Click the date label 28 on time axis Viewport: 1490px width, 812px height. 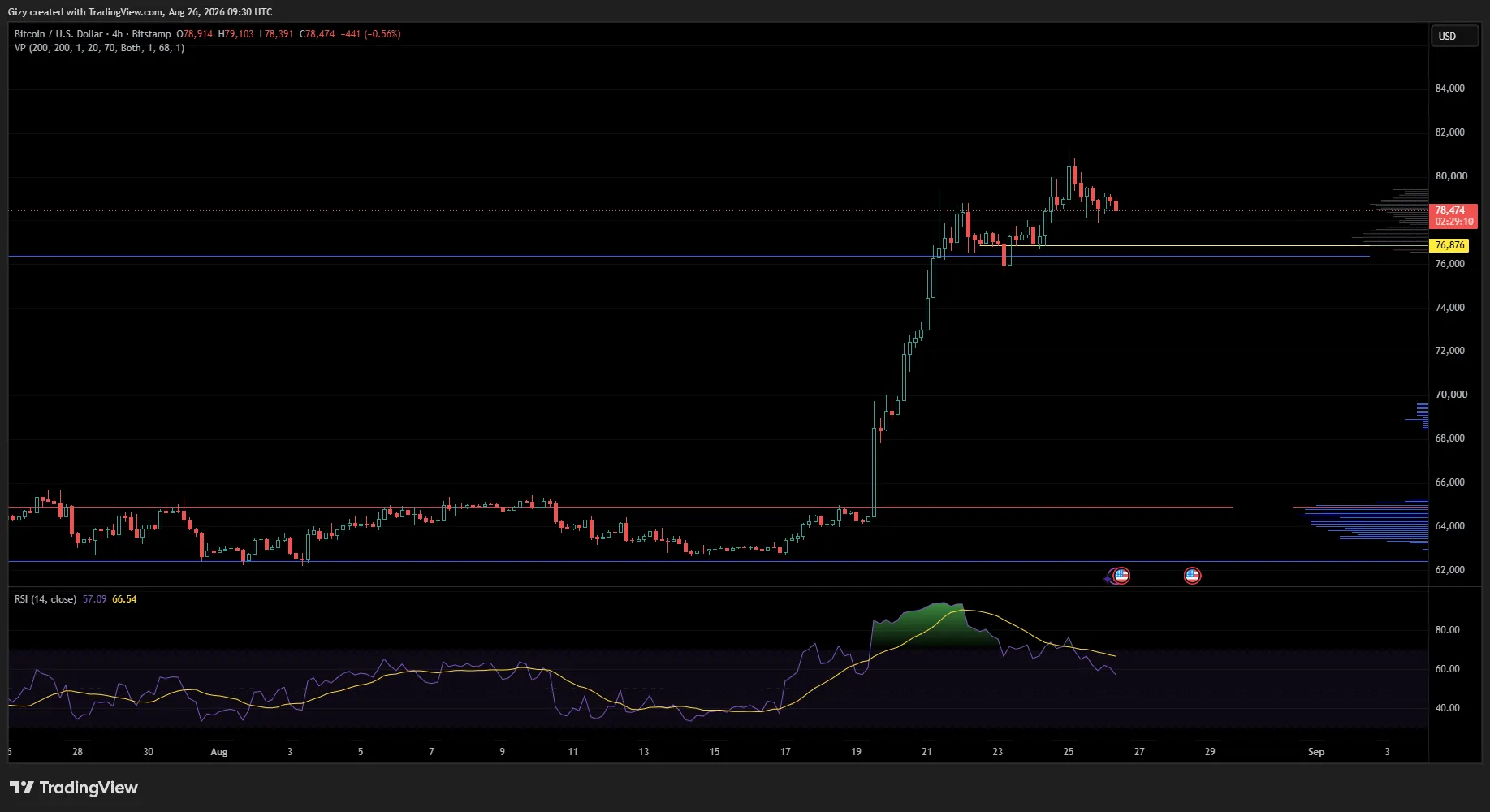point(77,752)
